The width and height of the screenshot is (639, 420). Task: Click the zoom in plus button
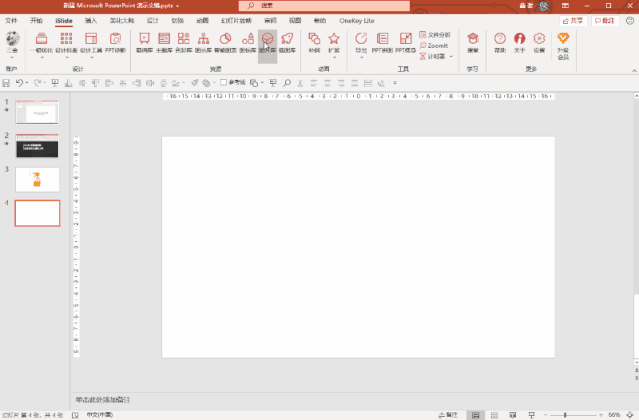(601, 415)
